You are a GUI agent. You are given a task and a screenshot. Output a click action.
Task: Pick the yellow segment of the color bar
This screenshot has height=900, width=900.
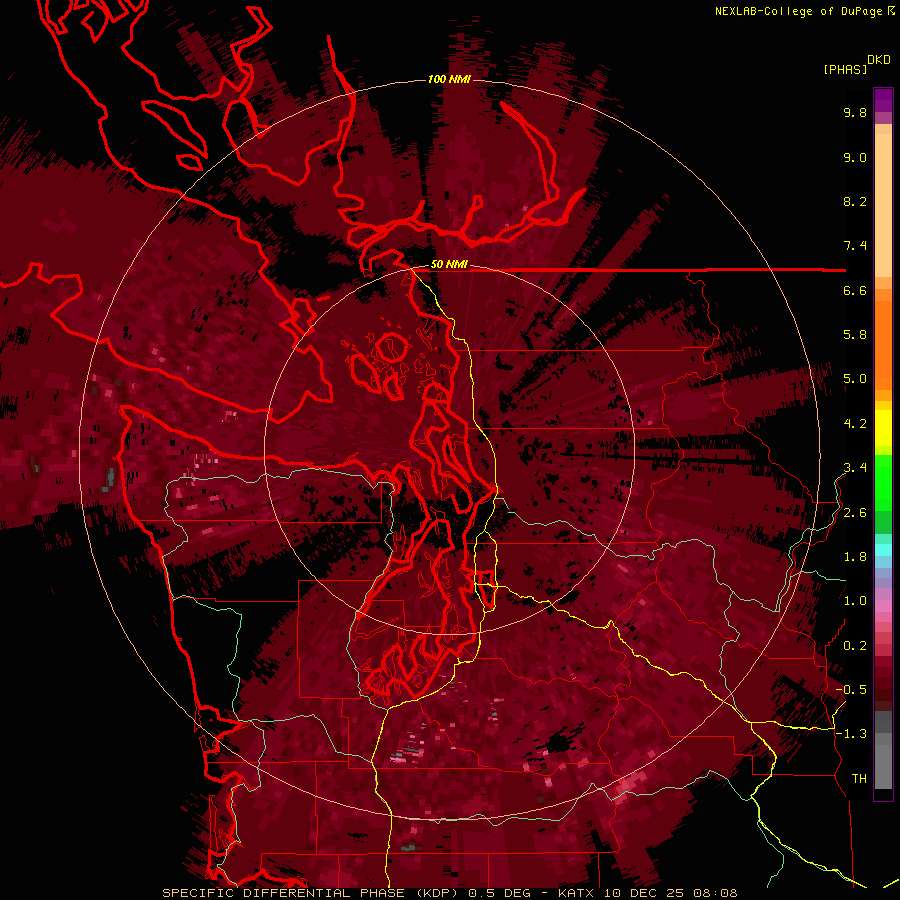883,428
